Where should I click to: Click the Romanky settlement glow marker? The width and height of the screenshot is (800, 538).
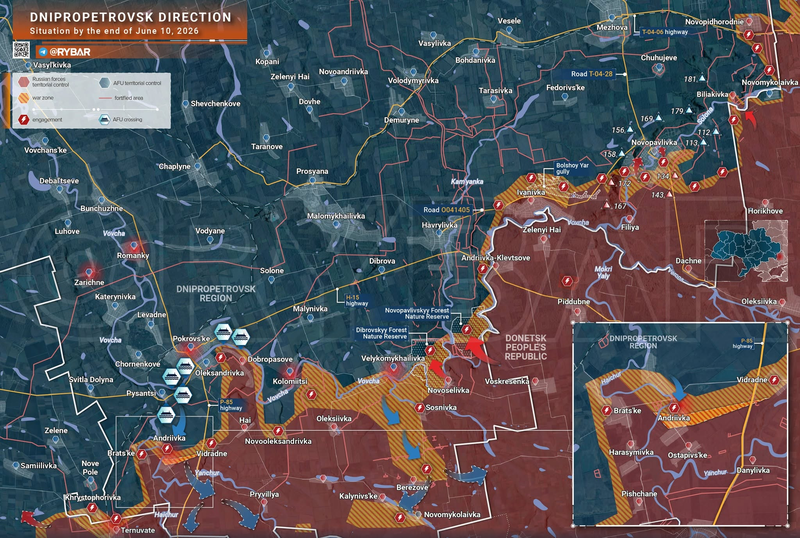point(134,246)
